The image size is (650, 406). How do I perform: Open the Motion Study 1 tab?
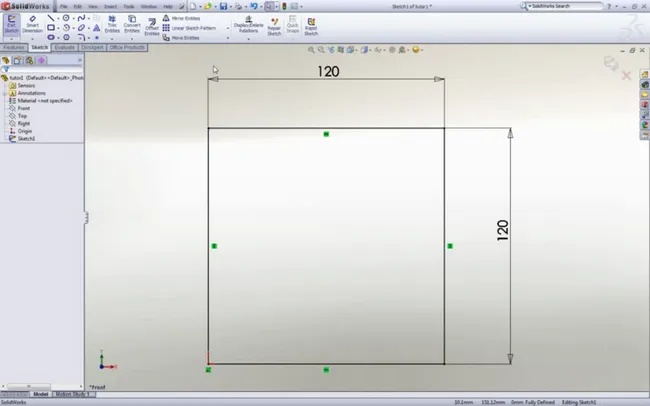coord(73,394)
